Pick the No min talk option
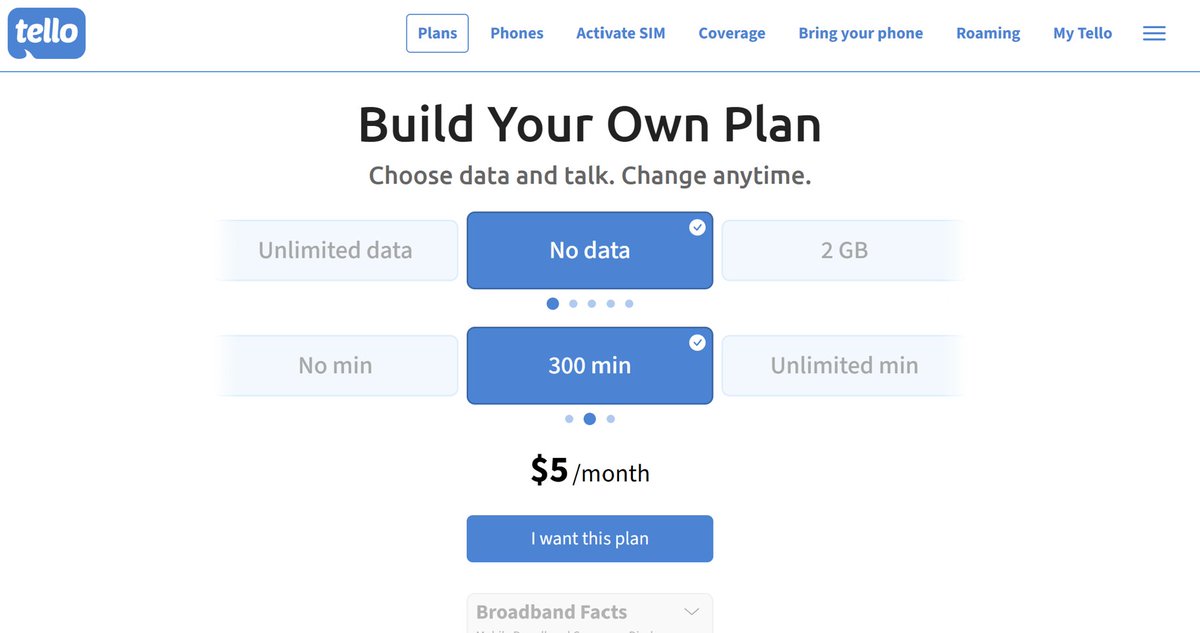Screen dimensions: 1200x633 336,365
